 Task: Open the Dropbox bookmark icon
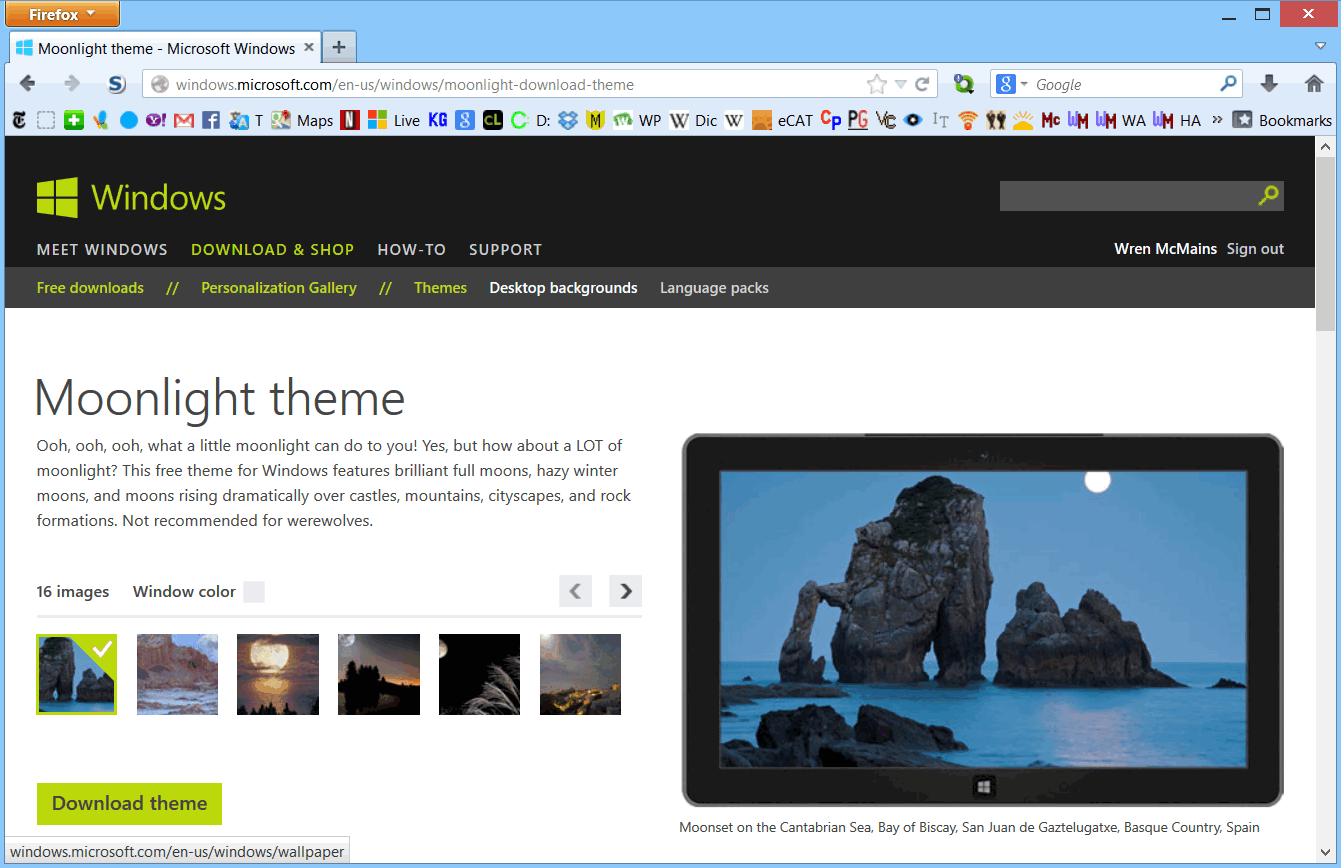(568, 120)
